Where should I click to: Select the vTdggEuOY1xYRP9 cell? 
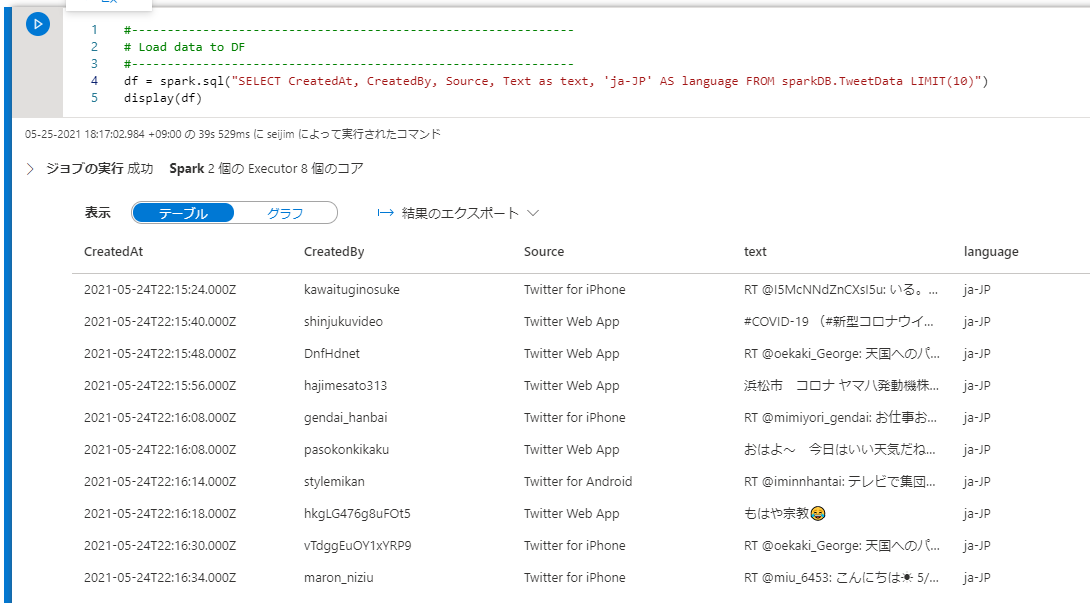pos(357,545)
